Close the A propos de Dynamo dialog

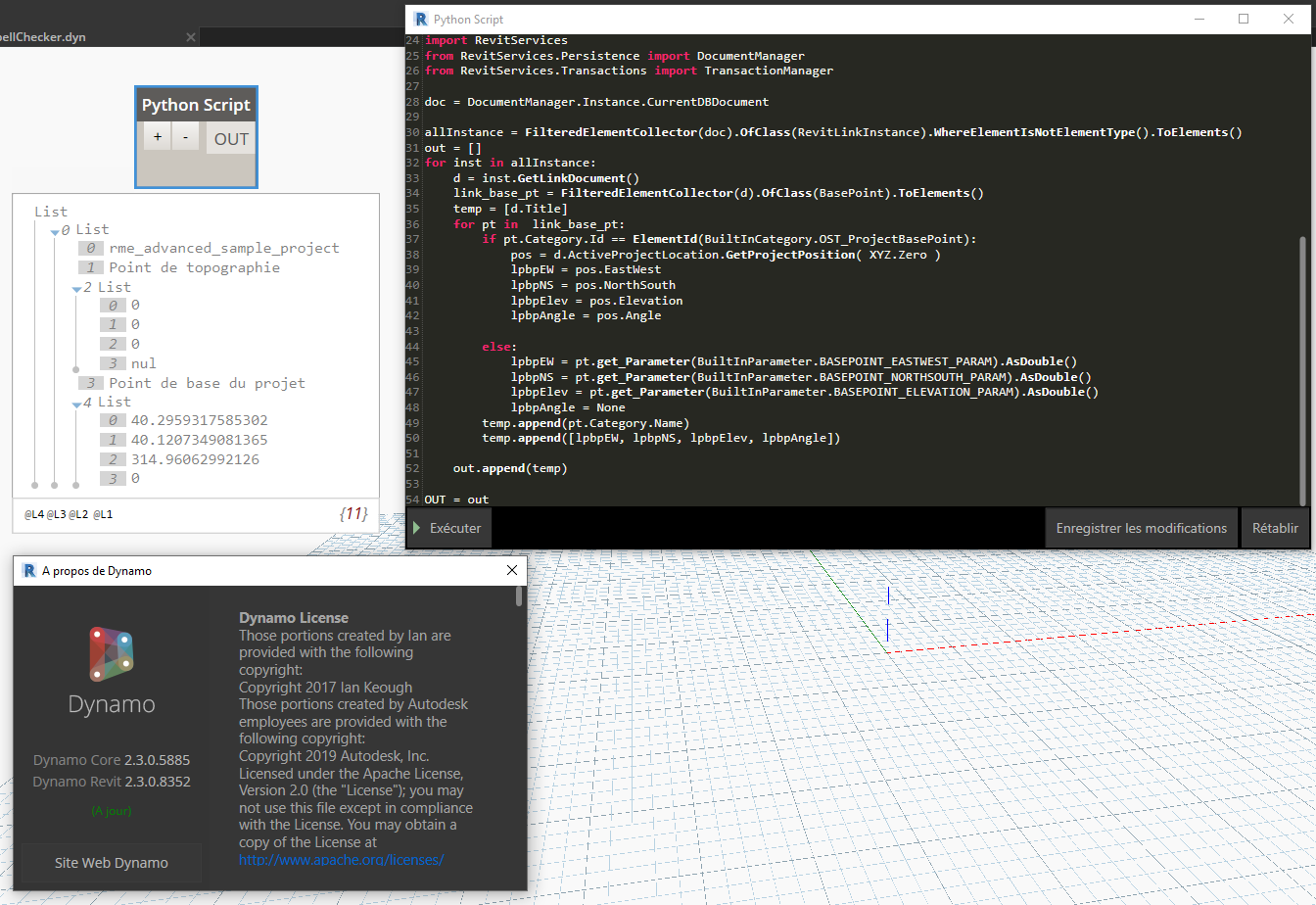(x=511, y=570)
